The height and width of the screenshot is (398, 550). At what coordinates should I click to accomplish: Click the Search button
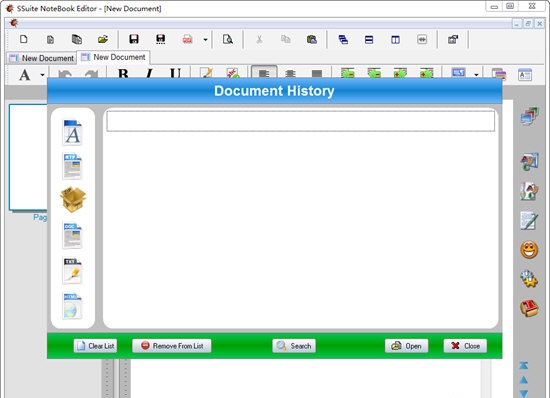tap(294, 346)
